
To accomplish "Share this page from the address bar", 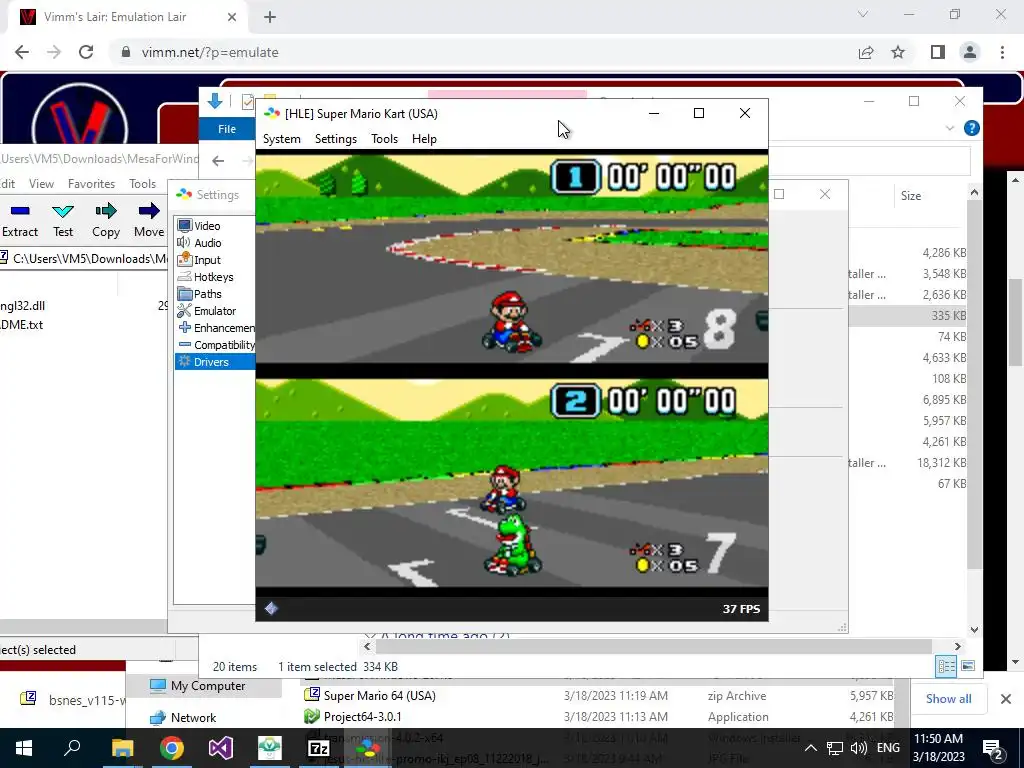I will [x=866, y=52].
